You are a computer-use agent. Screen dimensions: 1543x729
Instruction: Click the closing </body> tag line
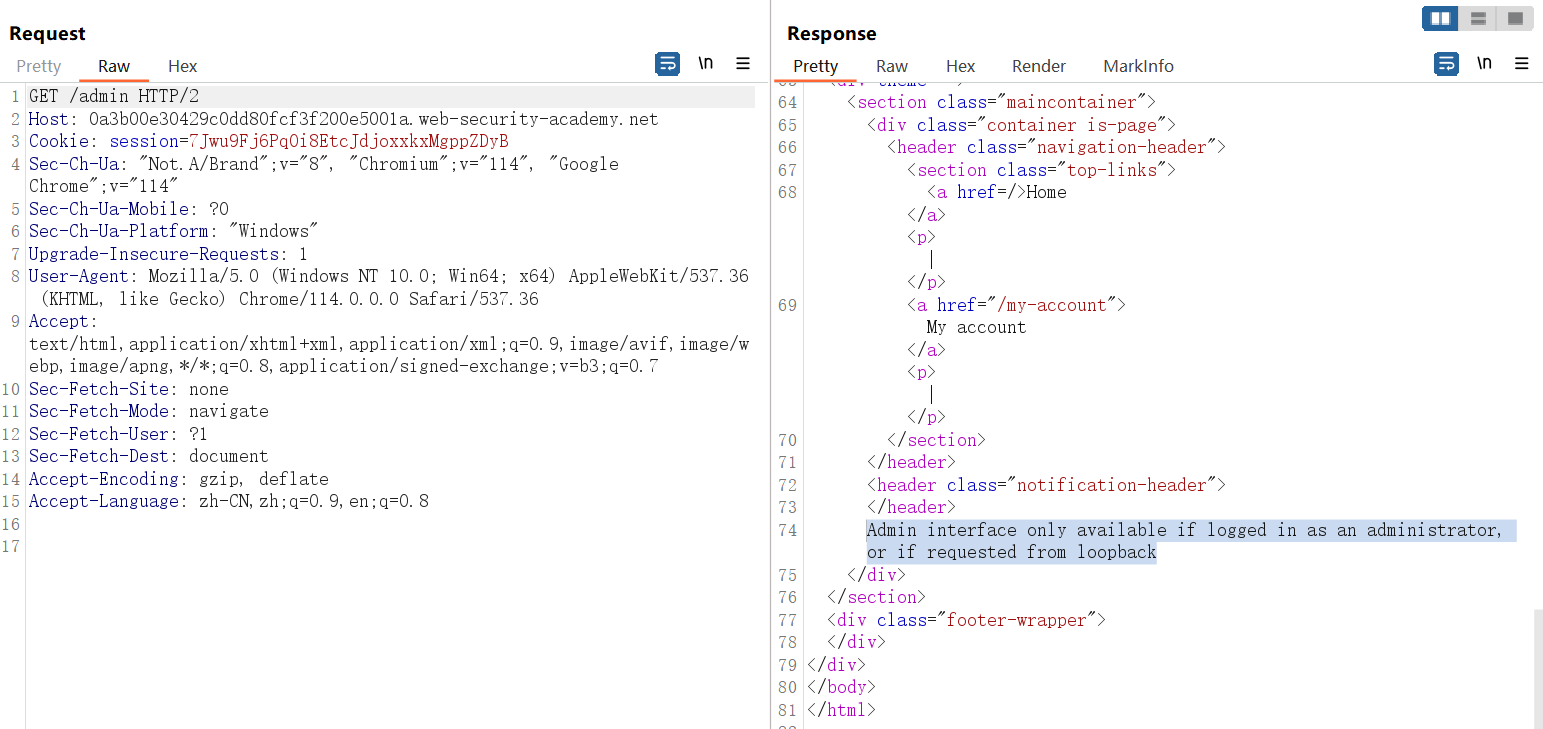pos(841,687)
